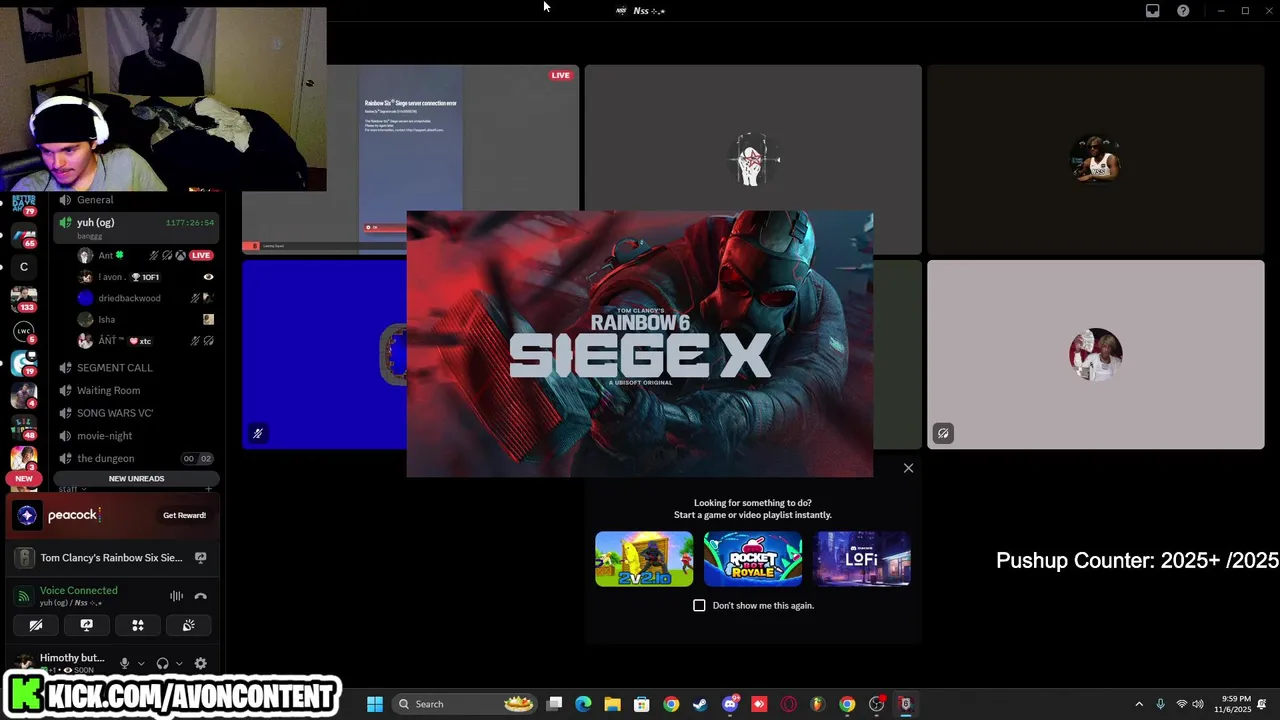Select the SONG WARS VC' channel
The height and width of the screenshot is (720, 1280).
135,413
